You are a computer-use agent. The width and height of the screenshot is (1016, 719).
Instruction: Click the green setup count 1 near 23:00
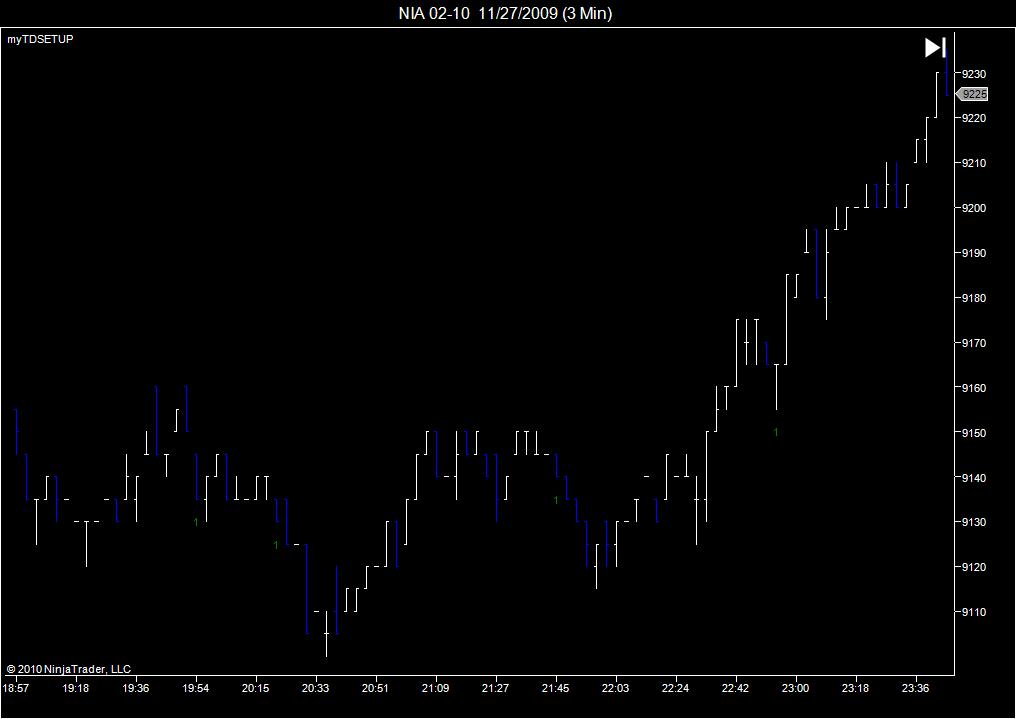(x=776, y=432)
